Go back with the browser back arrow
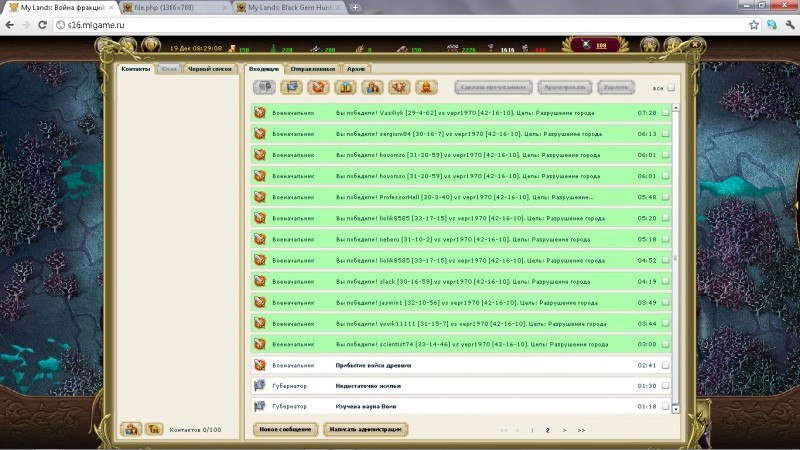The height and width of the screenshot is (450, 800). (x=10, y=24)
